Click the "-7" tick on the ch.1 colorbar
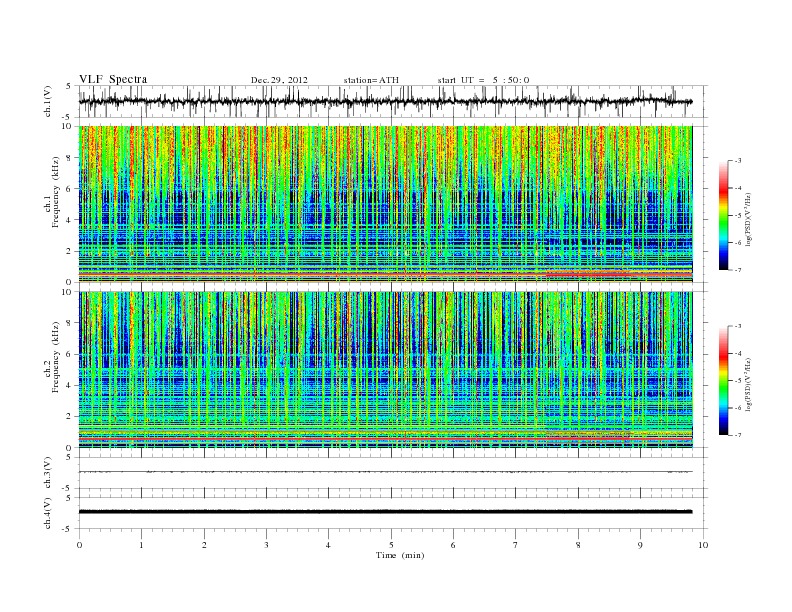The image size is (792, 612). pyautogui.click(x=737, y=270)
